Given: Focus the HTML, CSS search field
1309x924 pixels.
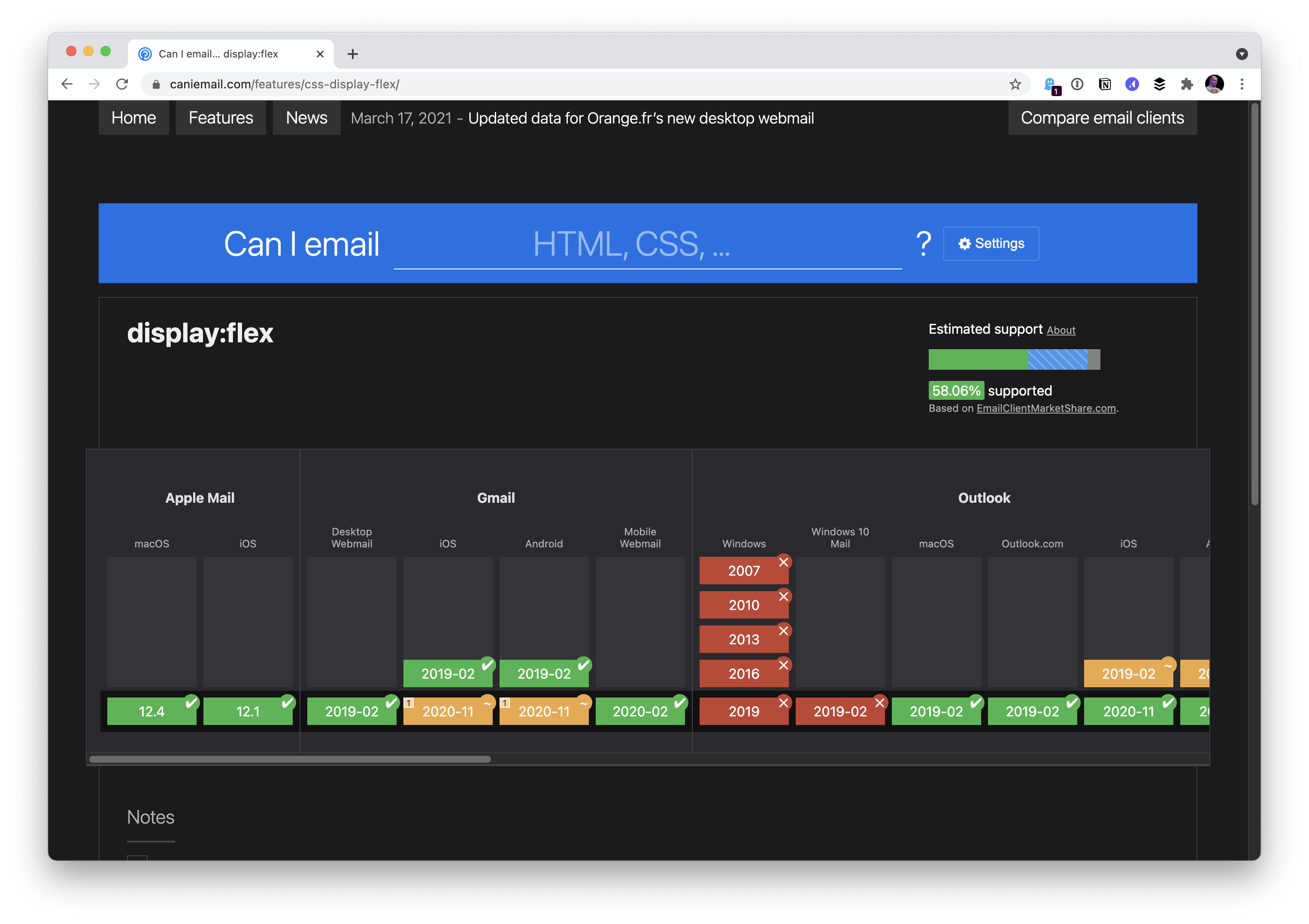Looking at the screenshot, I should coord(647,245).
